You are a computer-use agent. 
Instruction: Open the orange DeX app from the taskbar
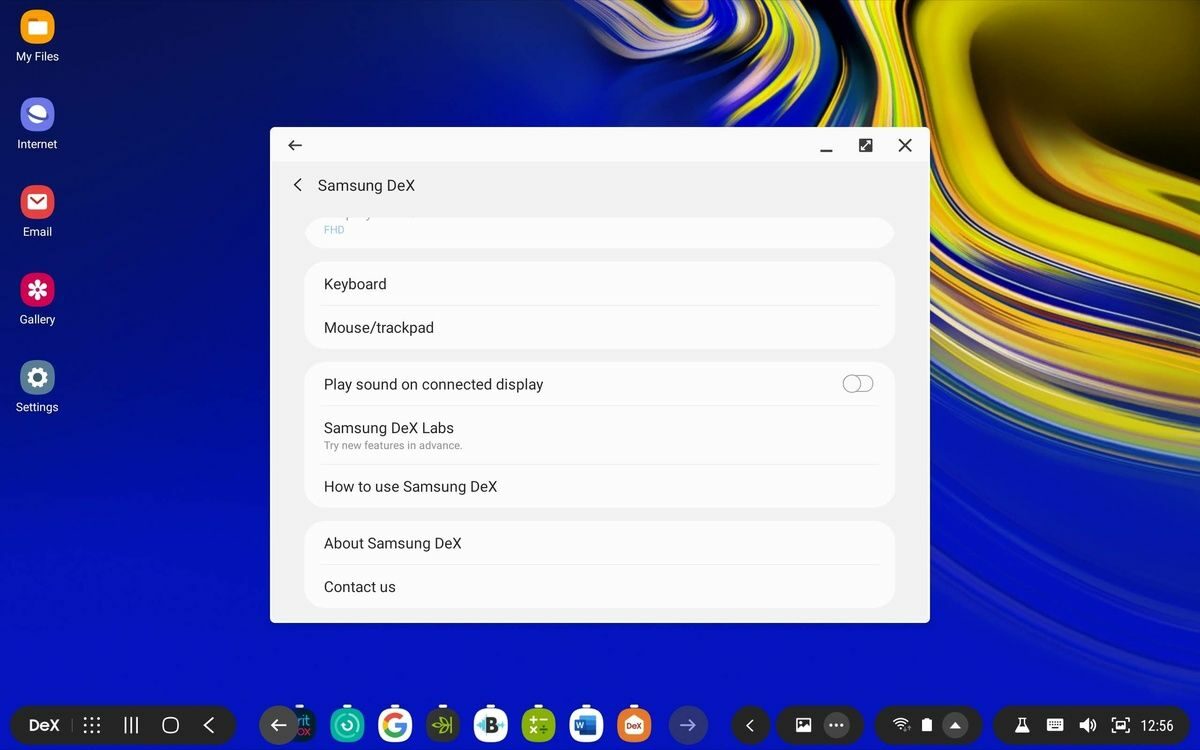click(x=634, y=725)
